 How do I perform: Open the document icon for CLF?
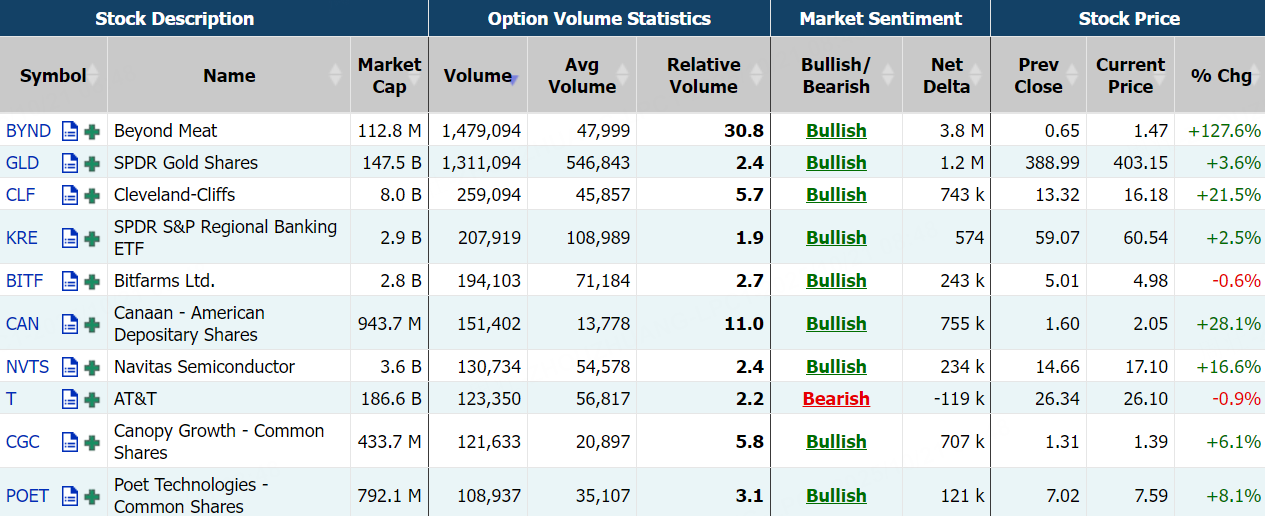tap(69, 195)
